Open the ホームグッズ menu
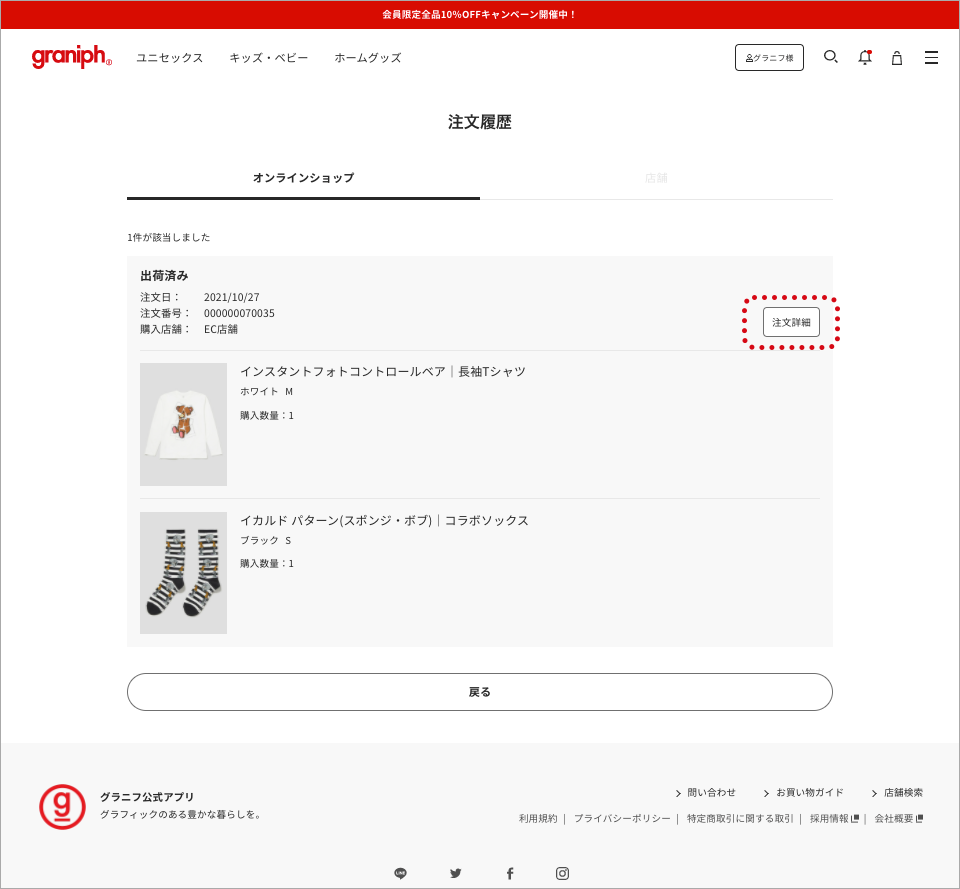This screenshot has width=960, height=889. tap(368, 58)
